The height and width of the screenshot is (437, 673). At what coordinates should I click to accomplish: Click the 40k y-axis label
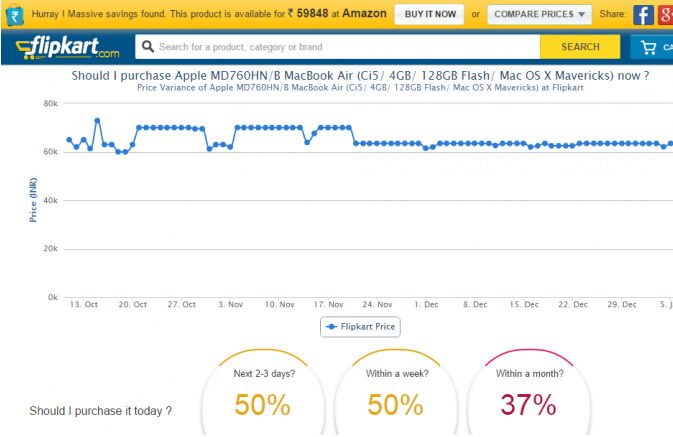click(51, 200)
